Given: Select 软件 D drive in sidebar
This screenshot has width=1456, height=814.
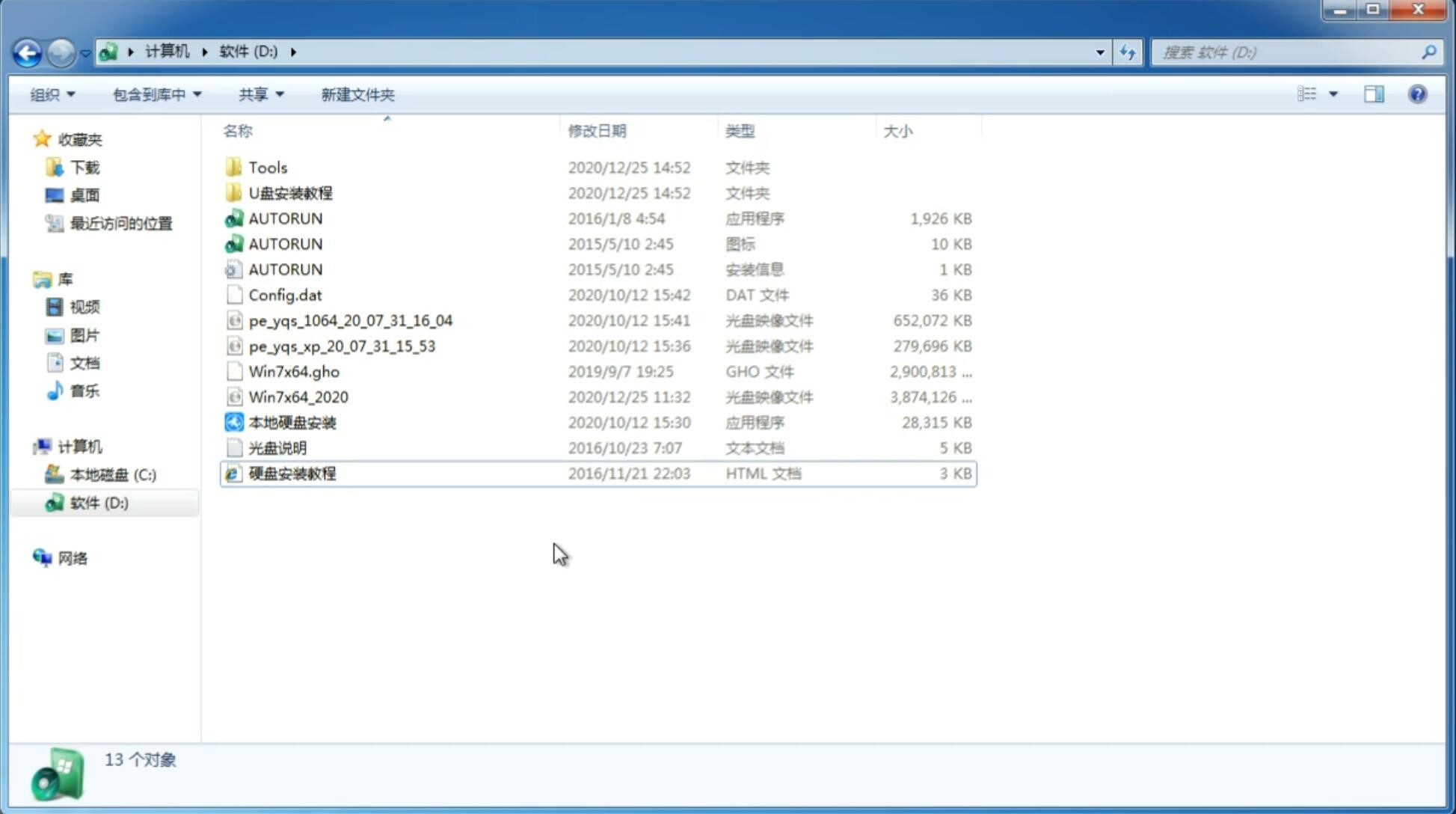Looking at the screenshot, I should click(x=99, y=502).
